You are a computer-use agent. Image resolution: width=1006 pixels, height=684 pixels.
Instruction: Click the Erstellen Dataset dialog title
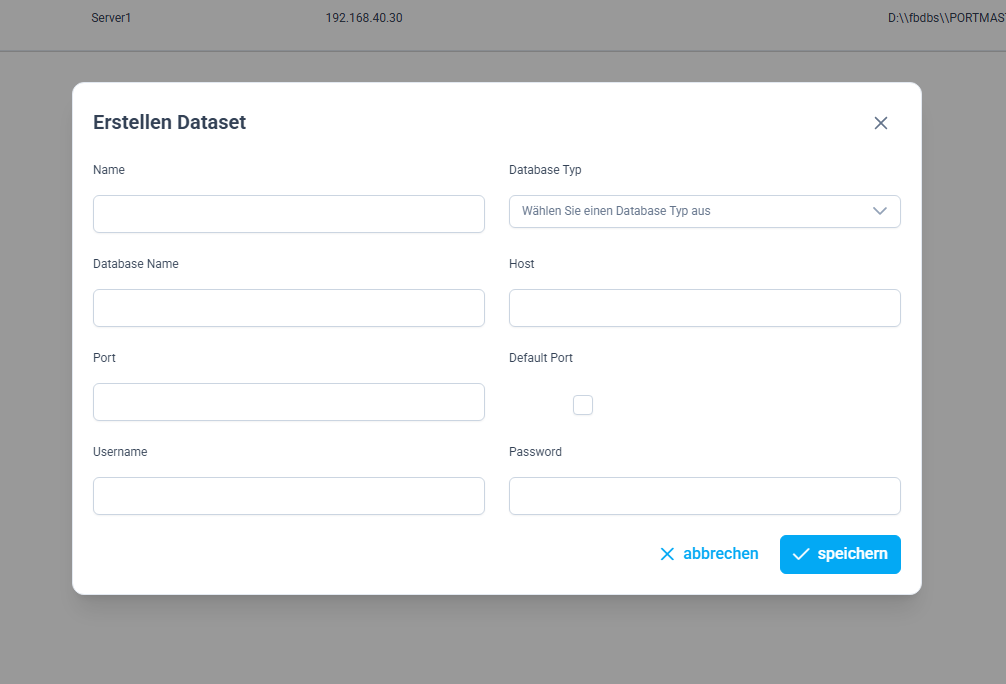click(x=169, y=123)
